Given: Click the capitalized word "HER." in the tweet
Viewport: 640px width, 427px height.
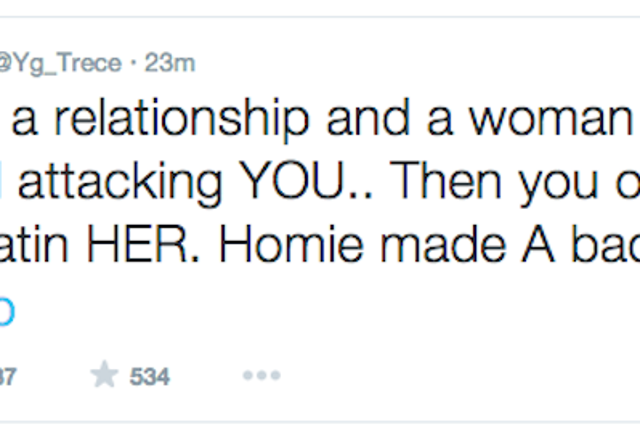Looking at the screenshot, I should pos(143,245).
